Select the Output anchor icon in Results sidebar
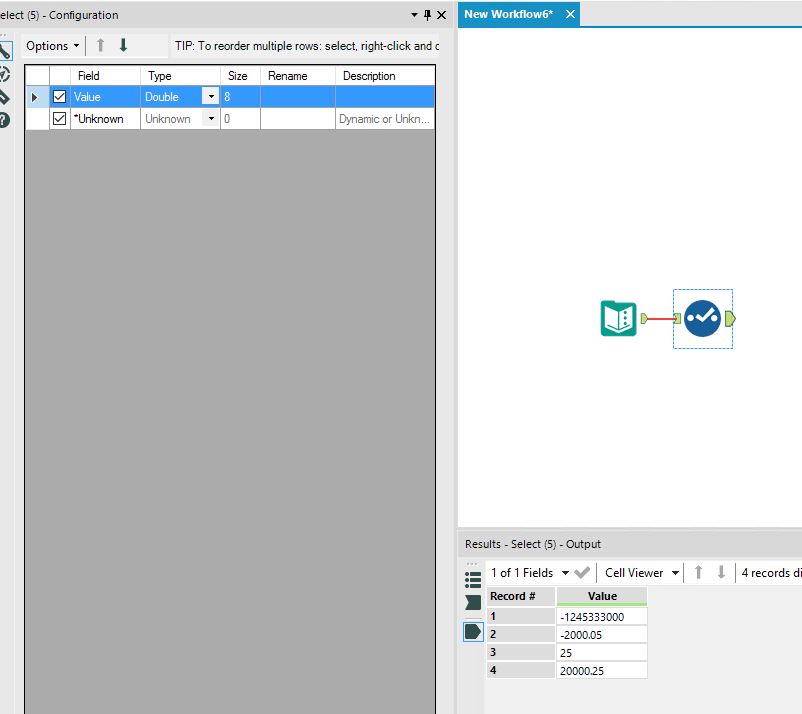 tap(473, 631)
